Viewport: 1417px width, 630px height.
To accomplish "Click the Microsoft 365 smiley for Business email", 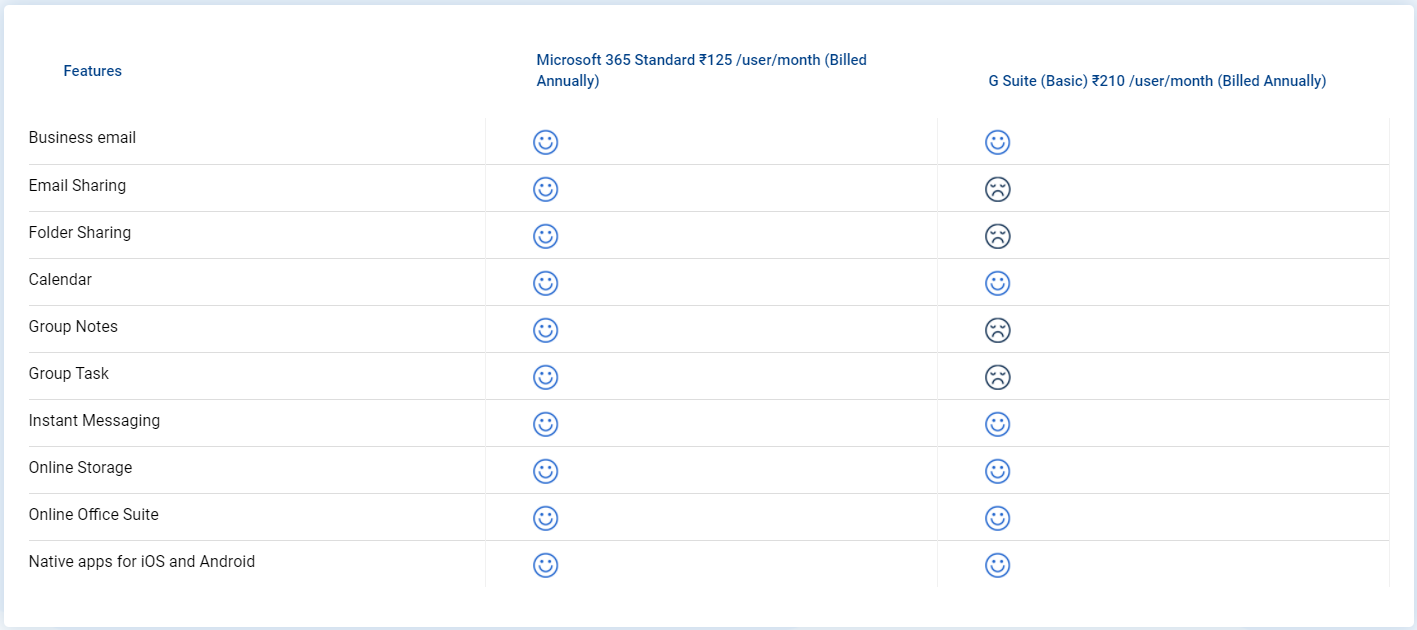I will (545, 142).
